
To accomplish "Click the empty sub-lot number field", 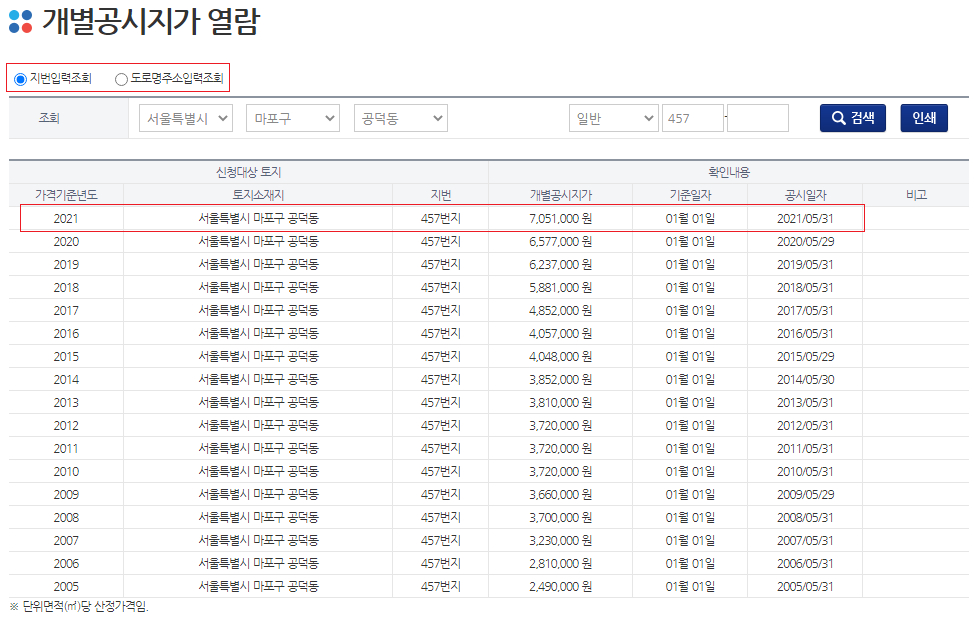I will click(x=758, y=118).
